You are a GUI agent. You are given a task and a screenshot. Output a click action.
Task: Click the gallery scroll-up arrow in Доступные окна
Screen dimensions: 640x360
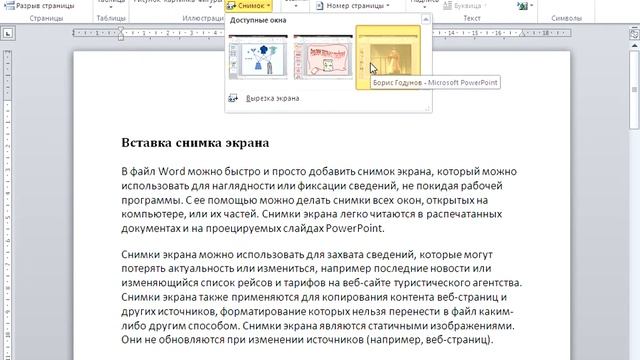(x=426, y=19)
